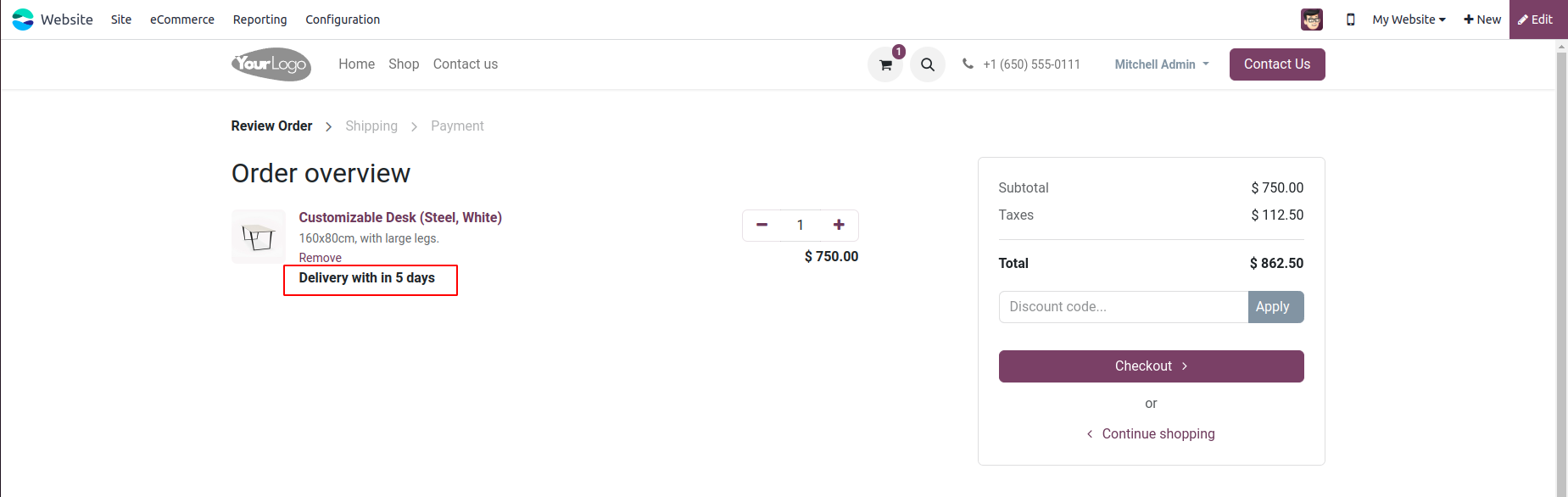This screenshot has width=1568, height=497.
Task: Expand the My Website dropdown
Action: [x=1409, y=20]
